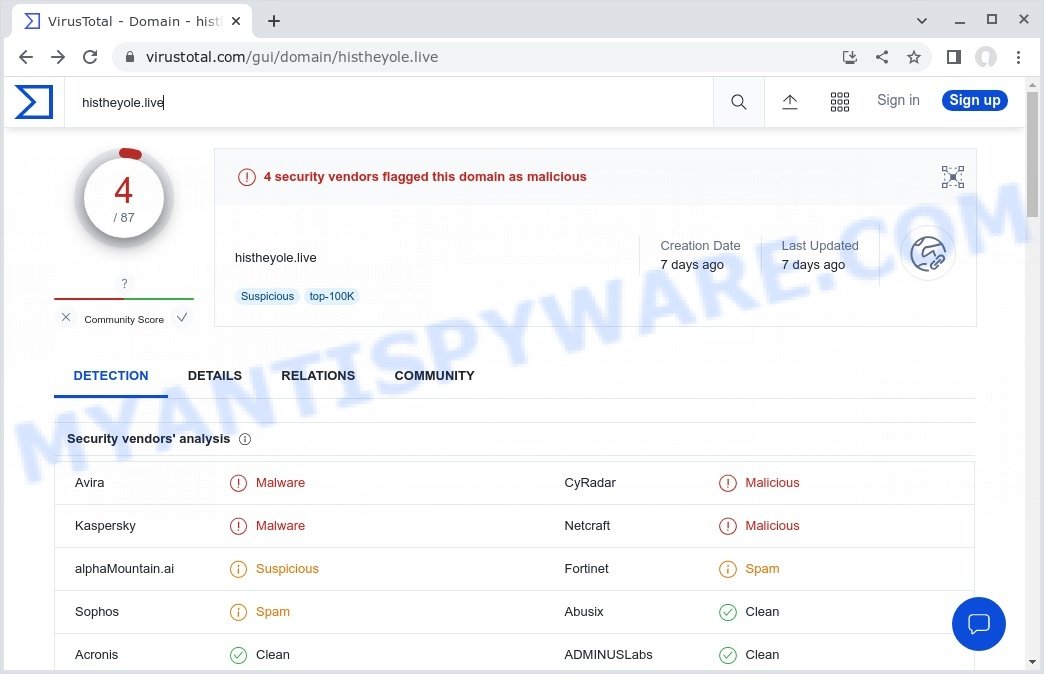Click the histheyole.live search field

389,102
